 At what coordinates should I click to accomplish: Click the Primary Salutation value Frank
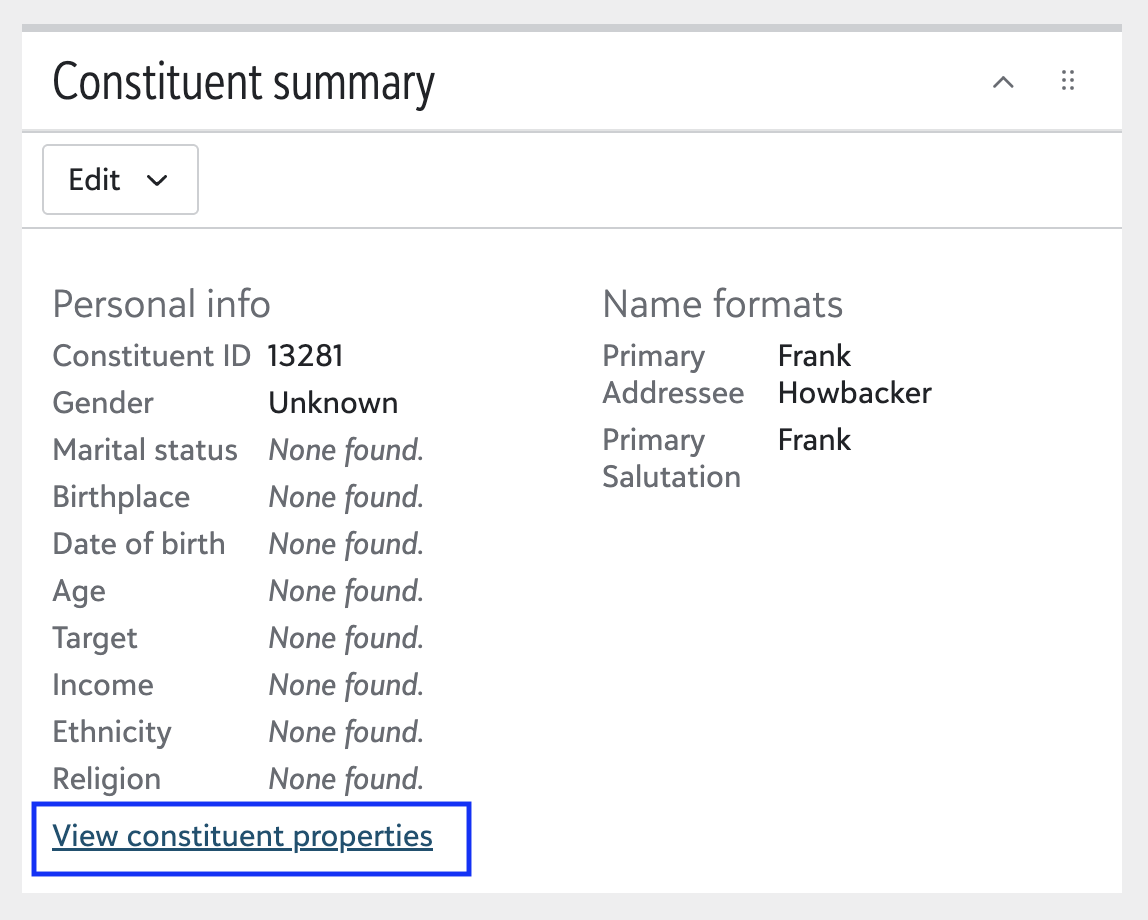coord(814,440)
